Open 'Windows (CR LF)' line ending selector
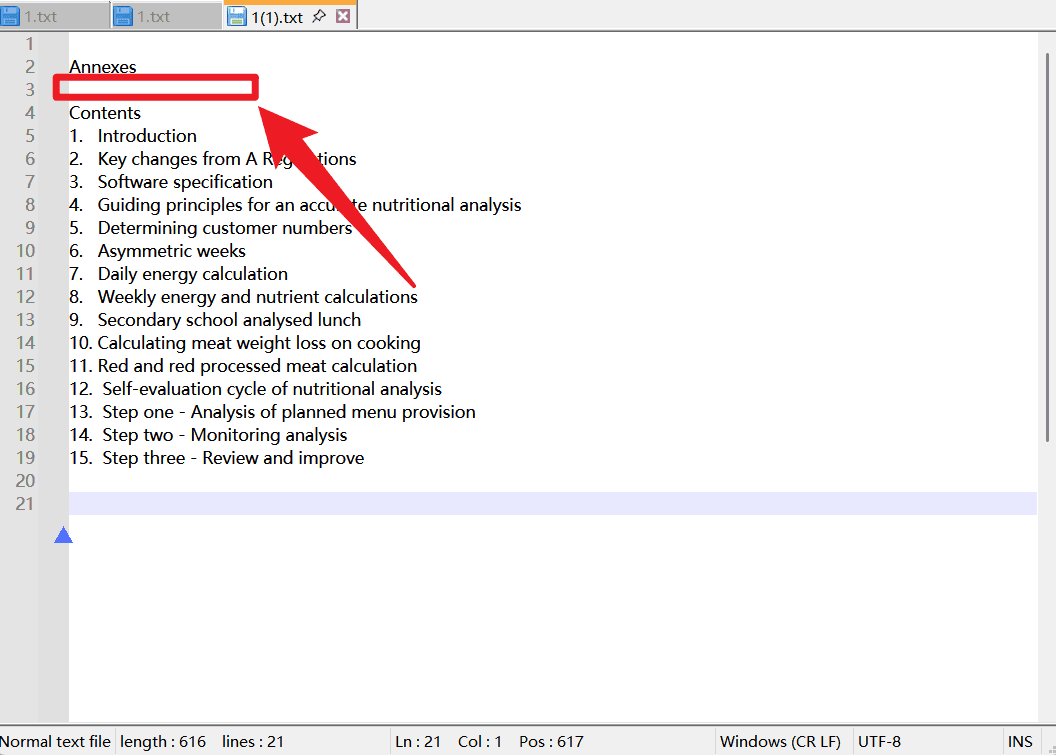 pyautogui.click(x=780, y=742)
